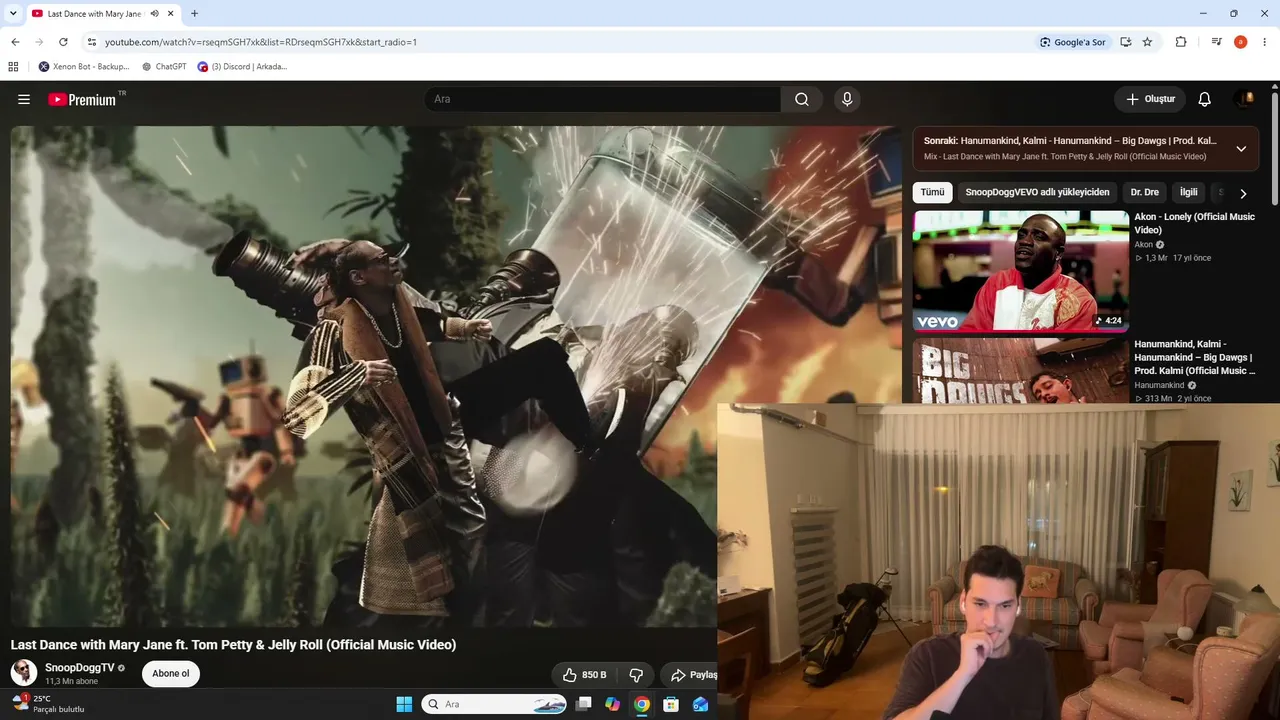This screenshot has width=1280, height=720.
Task: Open the tab search dropdown arrow
Action: [12, 14]
